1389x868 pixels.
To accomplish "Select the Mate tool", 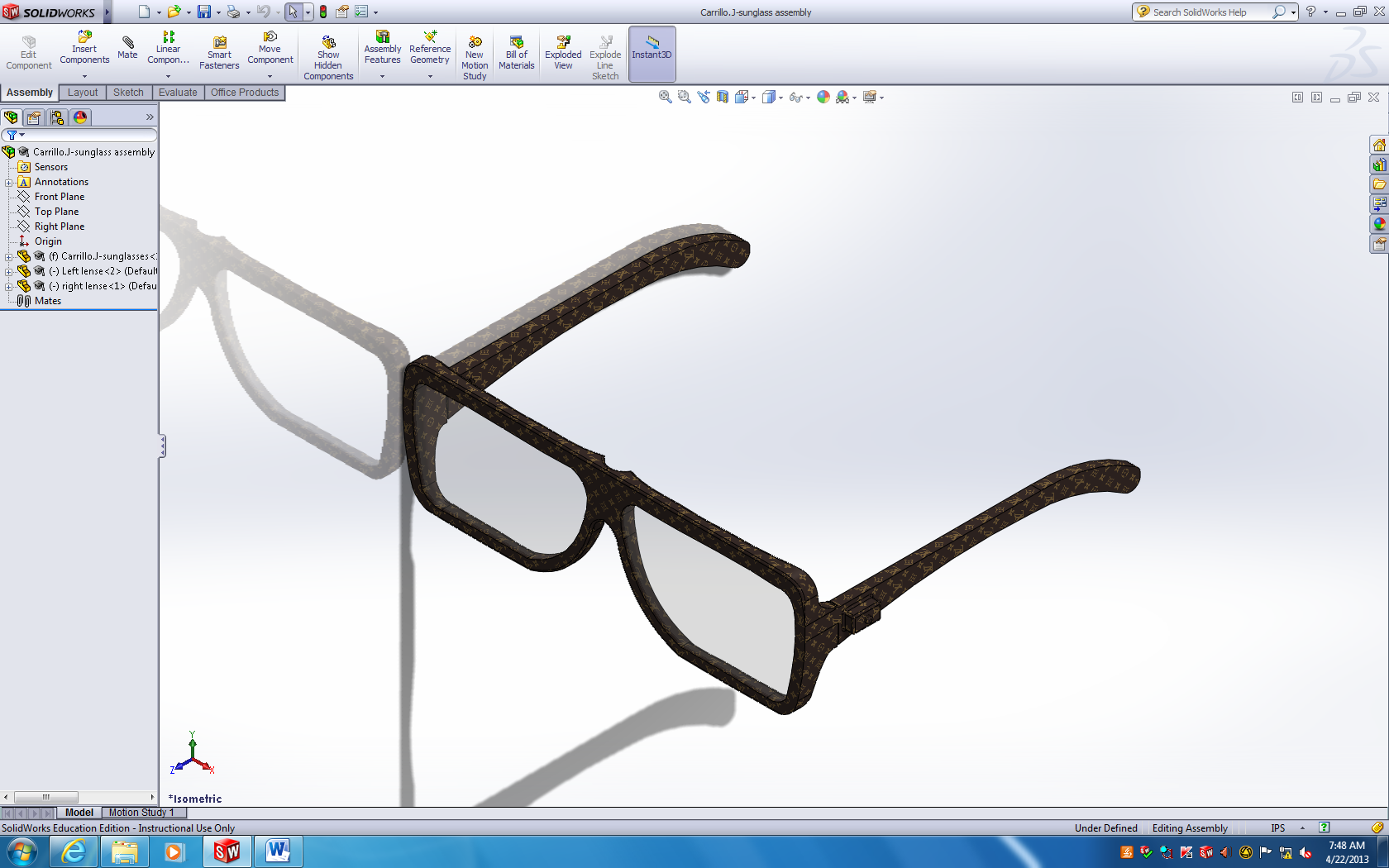I will coord(127,48).
